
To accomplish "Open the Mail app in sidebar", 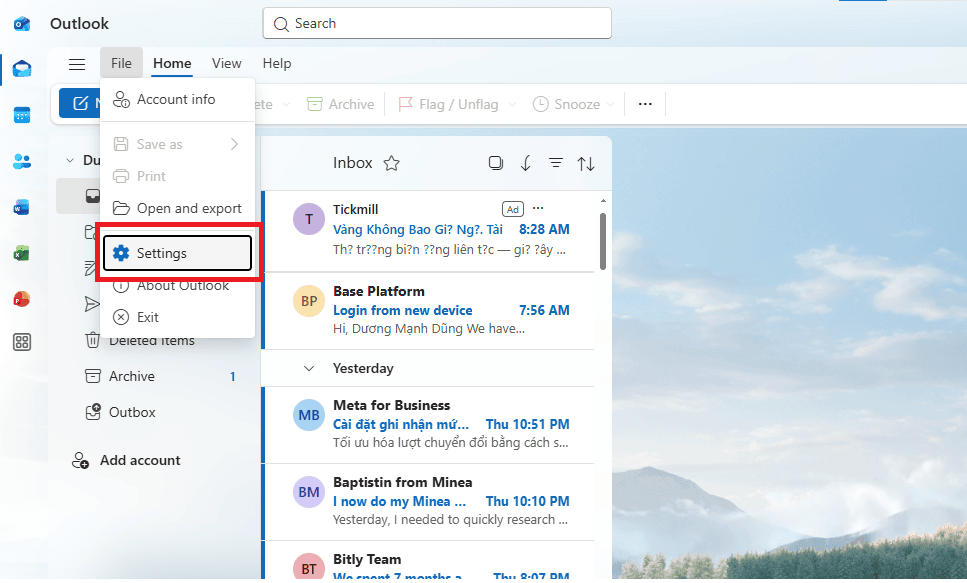I will pos(22,68).
